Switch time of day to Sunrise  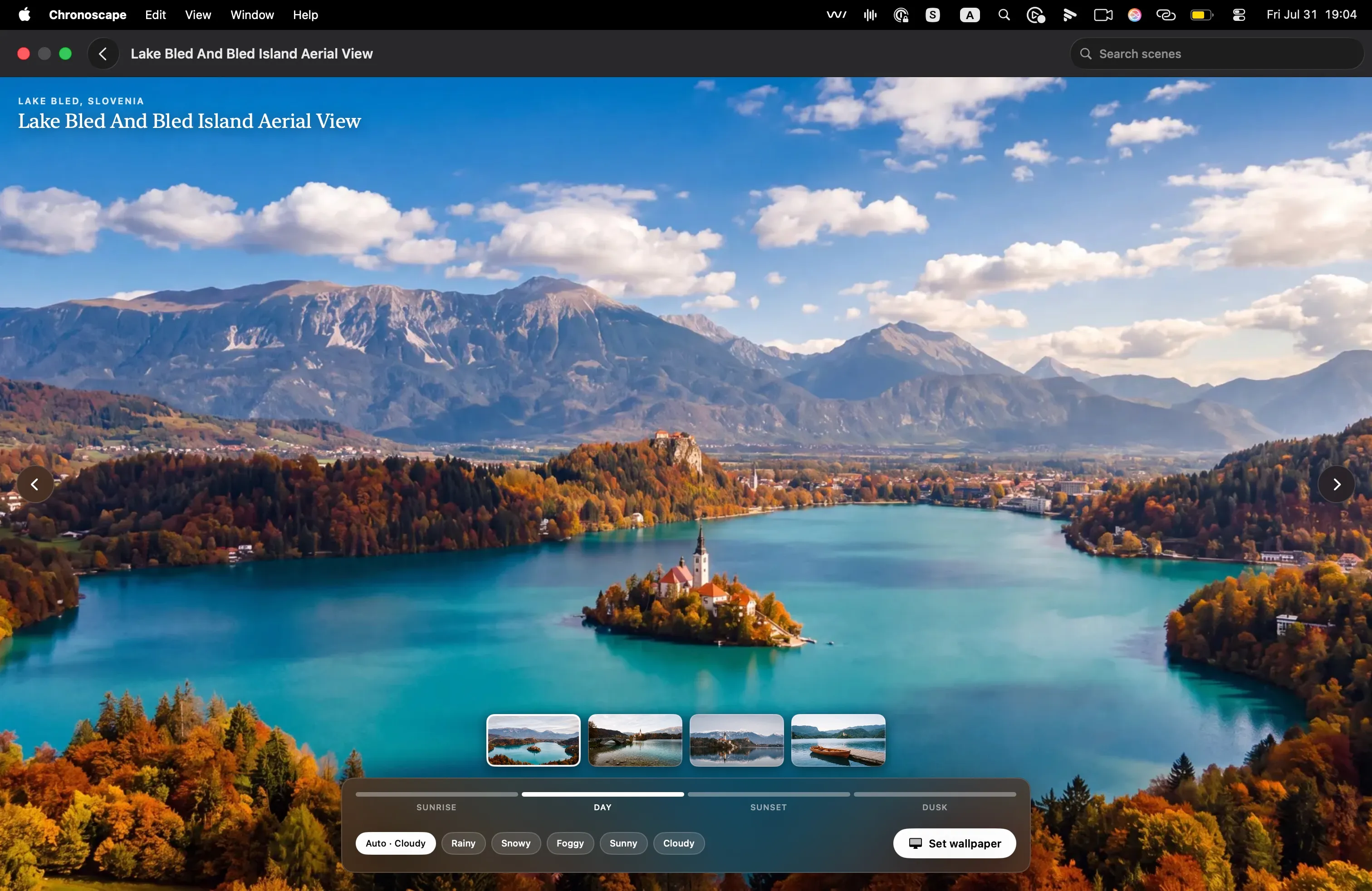[x=436, y=801]
